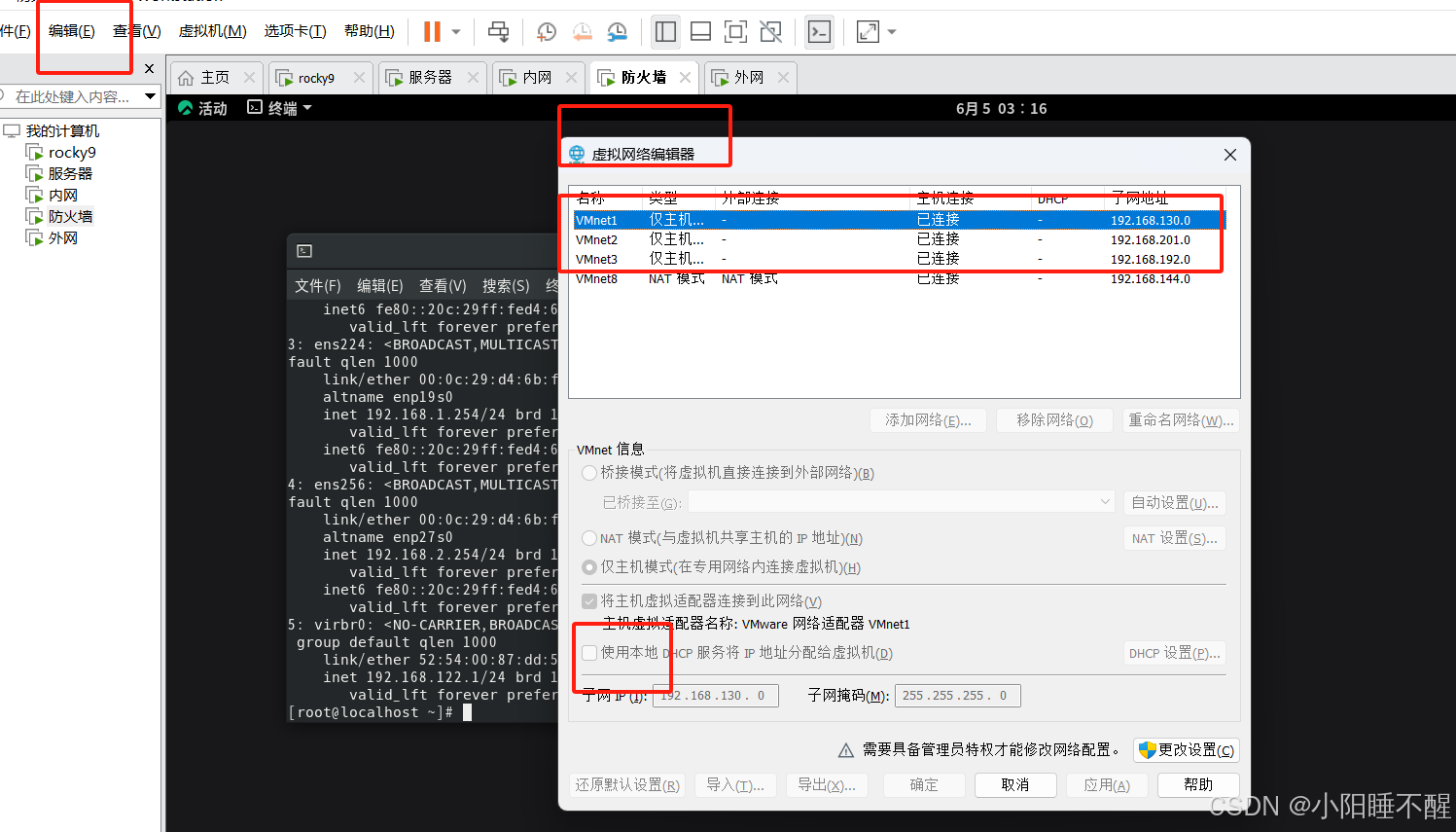Click the clock 6月5 03:16
This screenshot has width=1456, height=832.
pos(1002,108)
